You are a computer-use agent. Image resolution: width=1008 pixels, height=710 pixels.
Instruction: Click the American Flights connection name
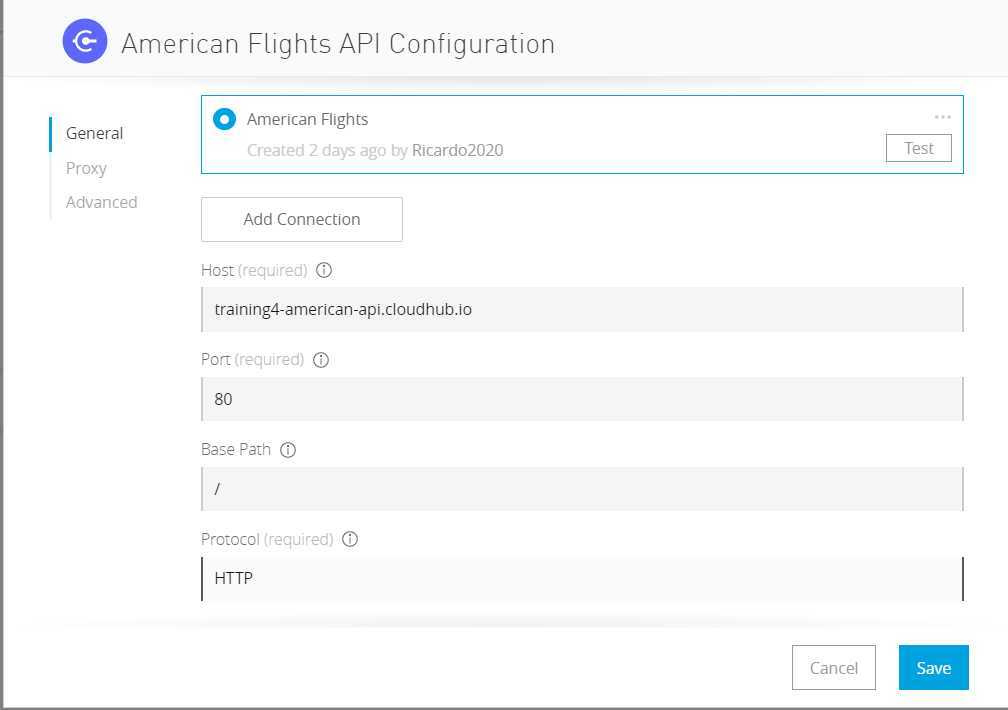(x=307, y=119)
